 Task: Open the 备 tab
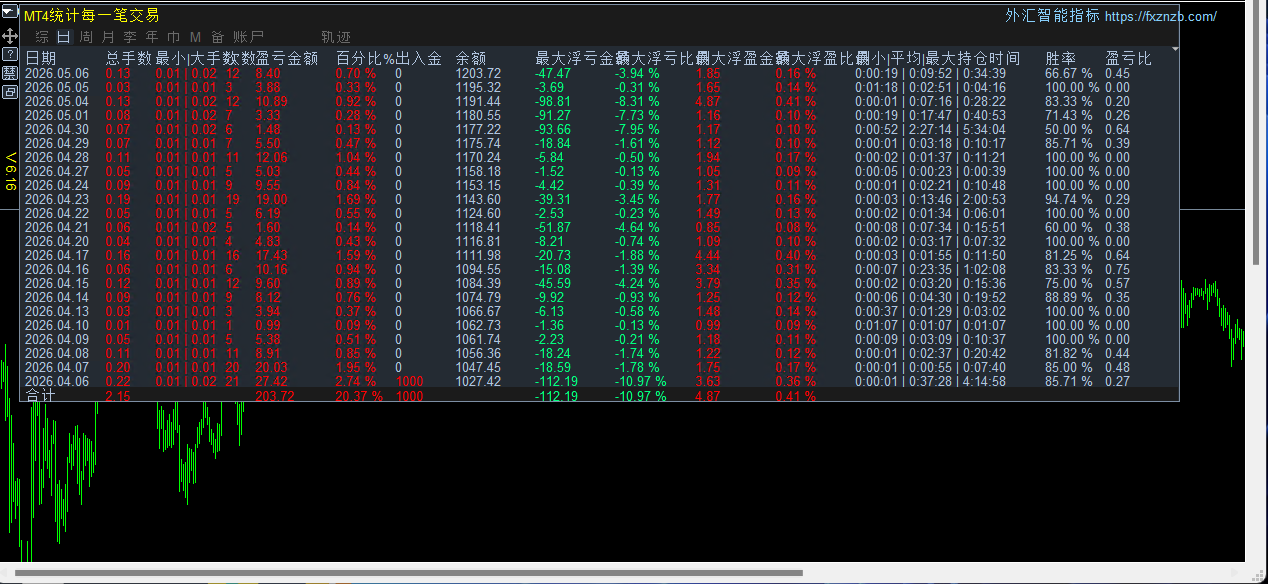tap(218, 37)
